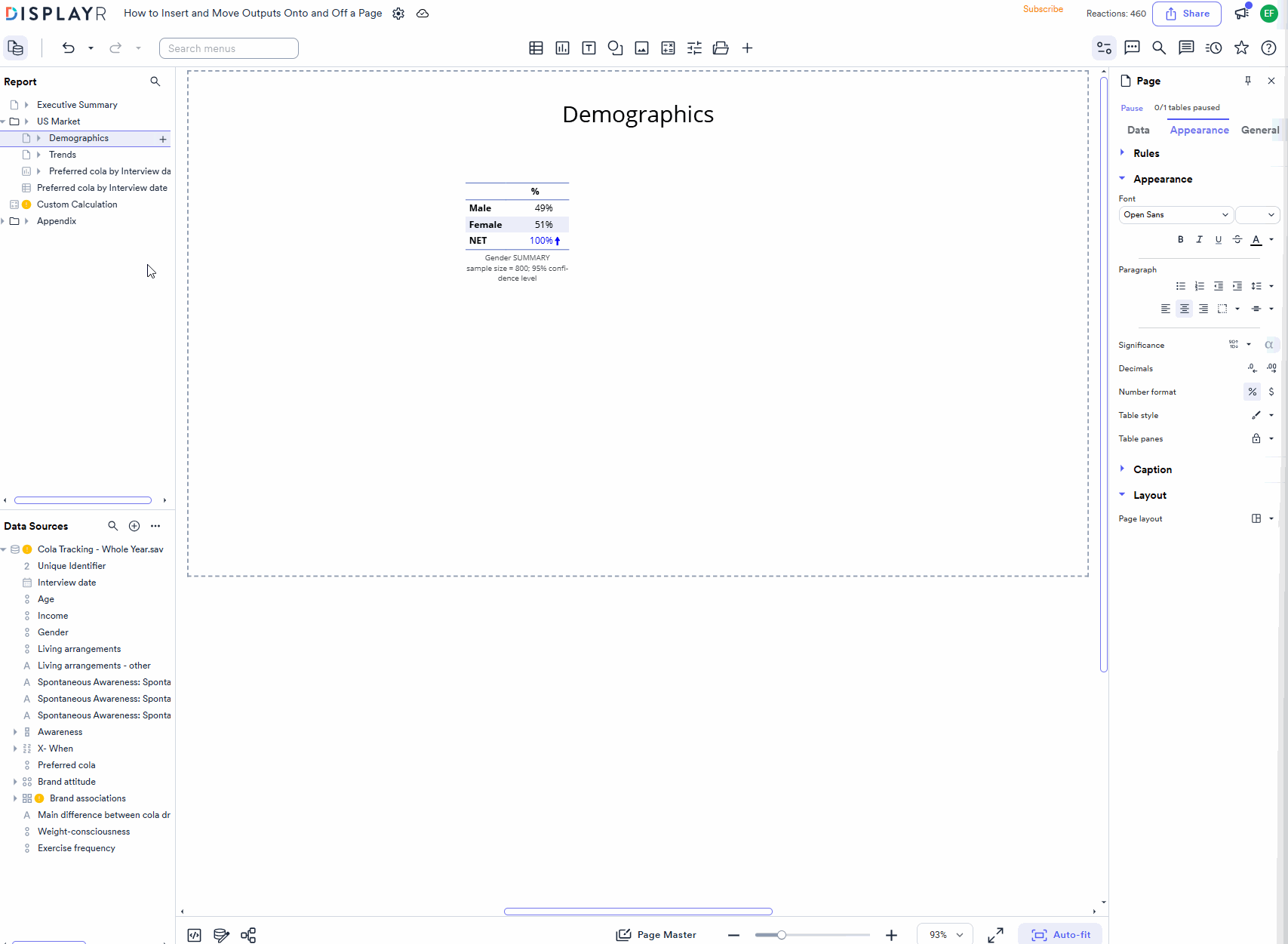Viewport: 1288px width, 944px height.
Task: Switch to the Data tab in Page panel
Action: [1138, 130]
